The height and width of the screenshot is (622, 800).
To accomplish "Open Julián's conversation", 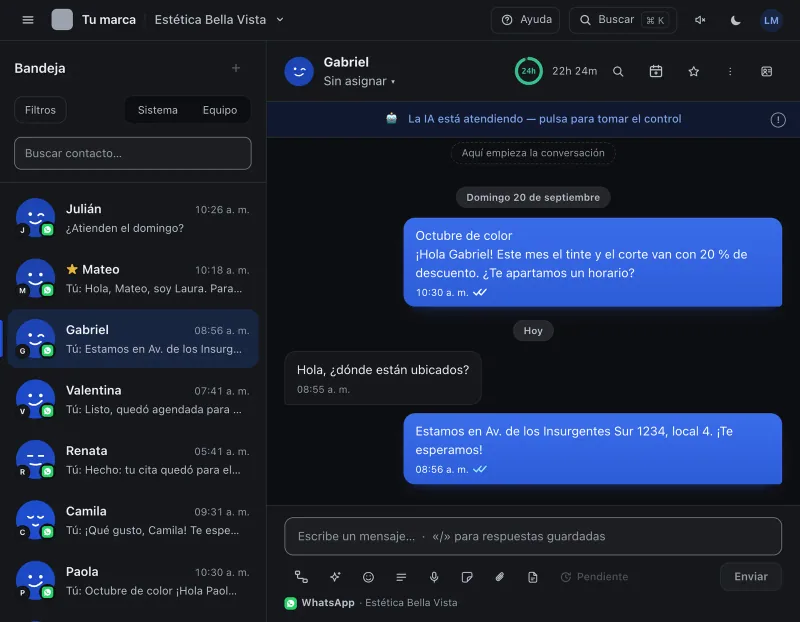I will (133, 218).
